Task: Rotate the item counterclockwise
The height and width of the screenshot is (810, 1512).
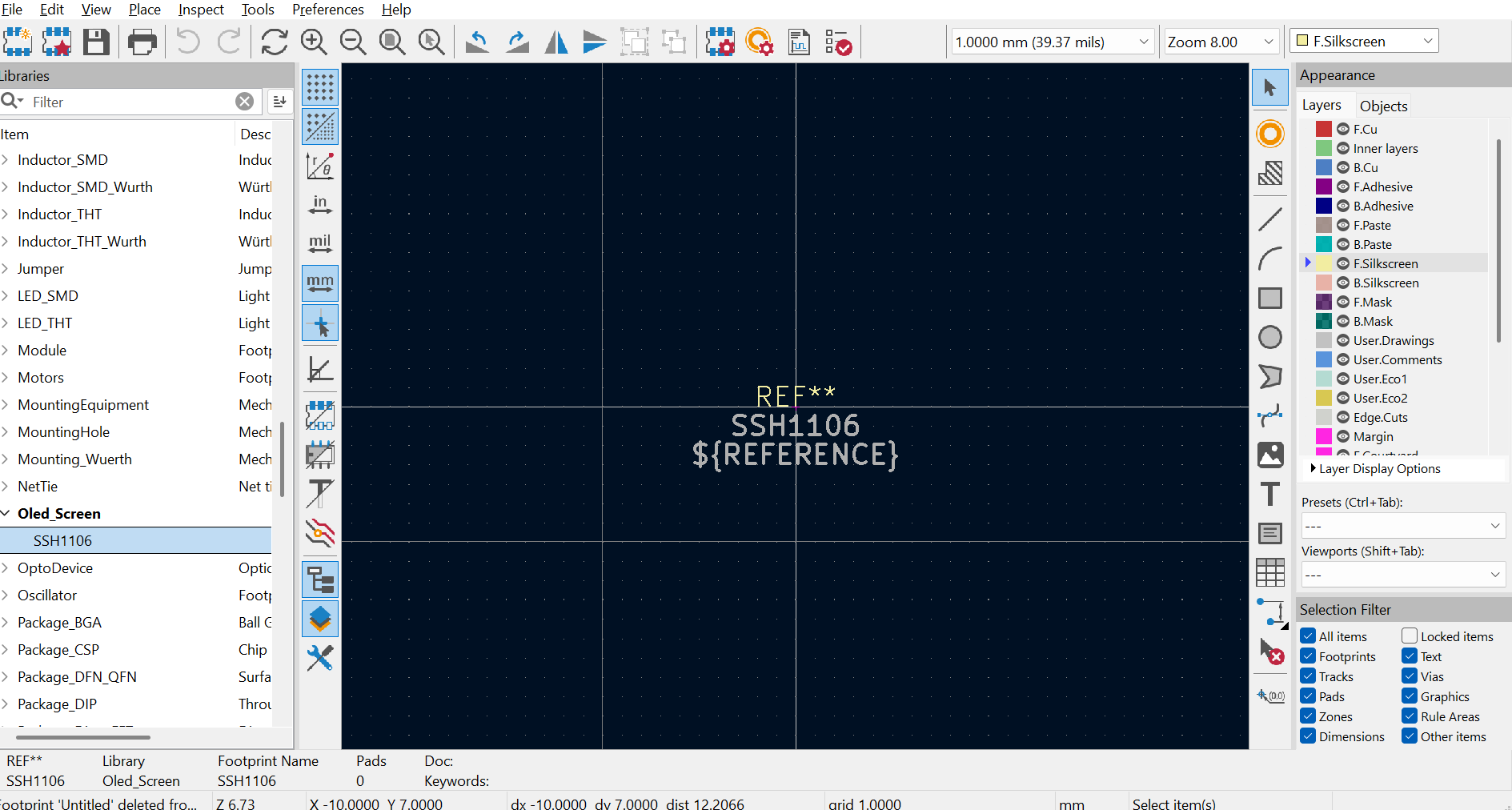Action: click(478, 42)
